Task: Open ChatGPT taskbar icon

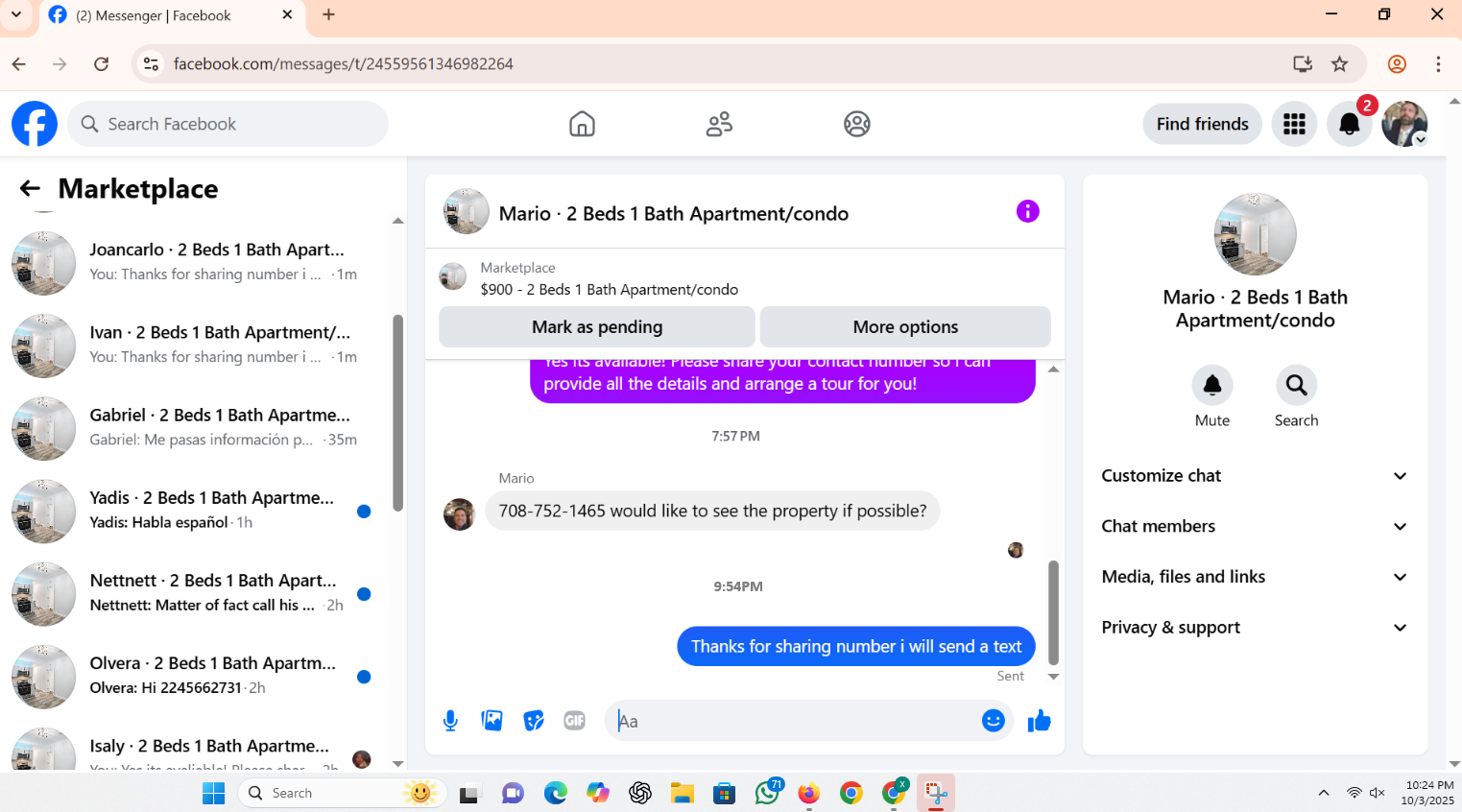Action: pyautogui.click(x=640, y=793)
